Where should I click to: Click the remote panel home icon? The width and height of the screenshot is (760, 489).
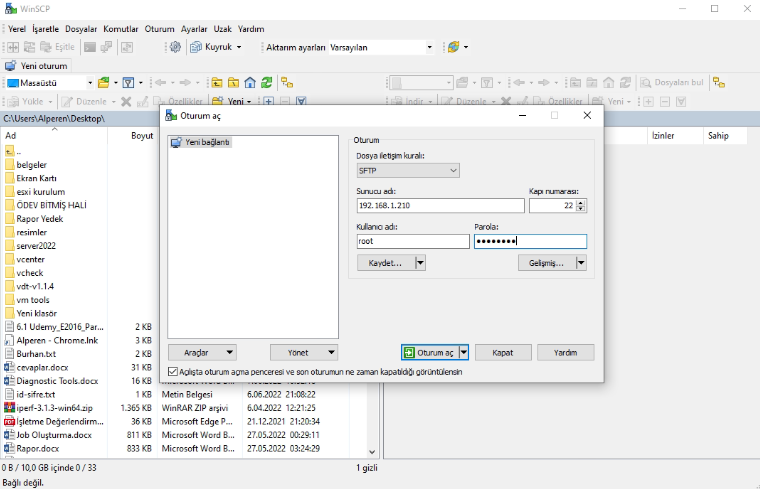(609, 83)
